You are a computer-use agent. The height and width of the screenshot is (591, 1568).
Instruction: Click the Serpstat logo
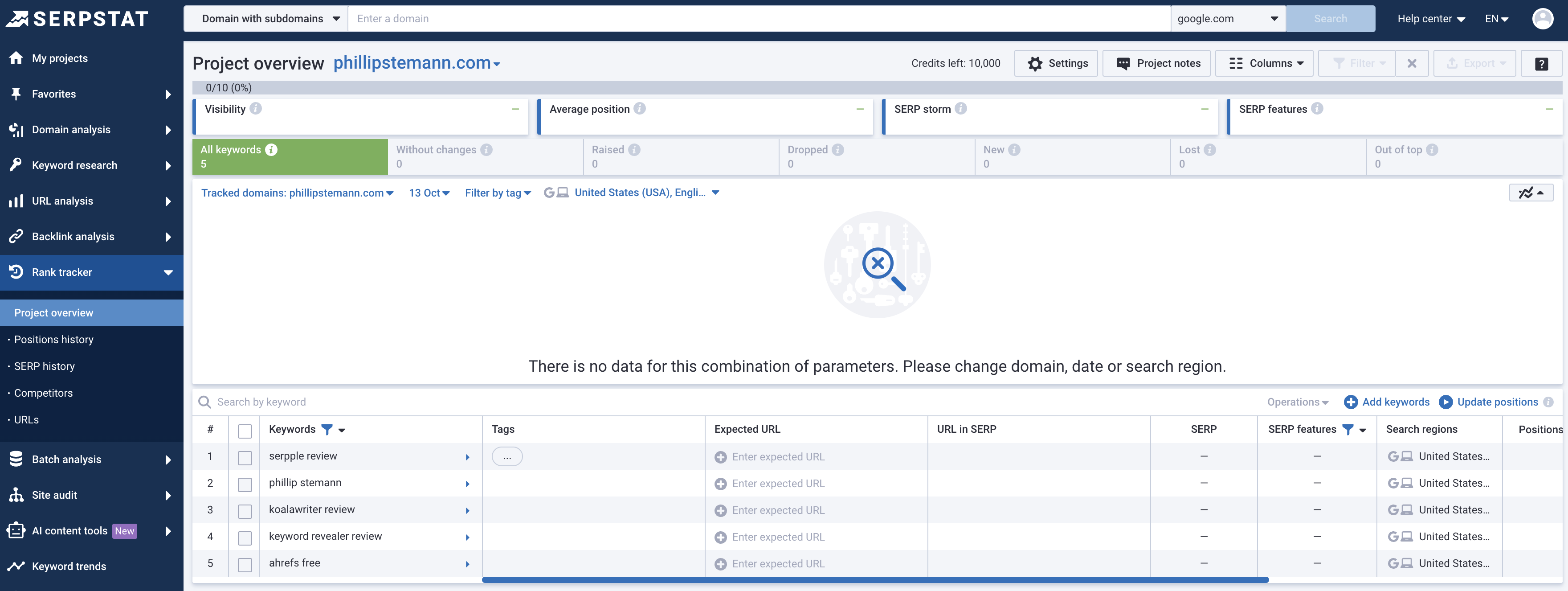[77, 19]
